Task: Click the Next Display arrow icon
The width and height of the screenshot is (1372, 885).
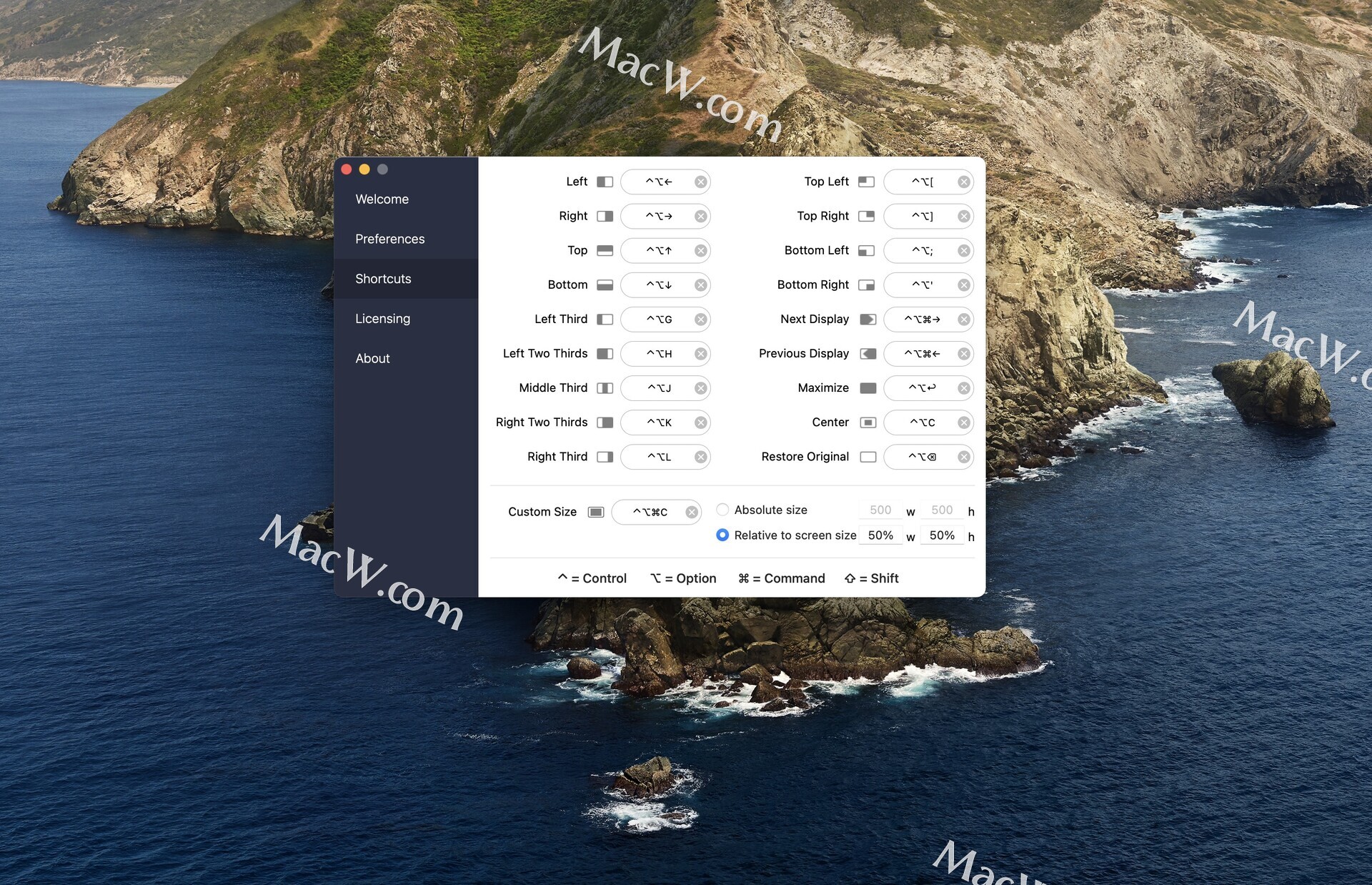Action: (868, 320)
